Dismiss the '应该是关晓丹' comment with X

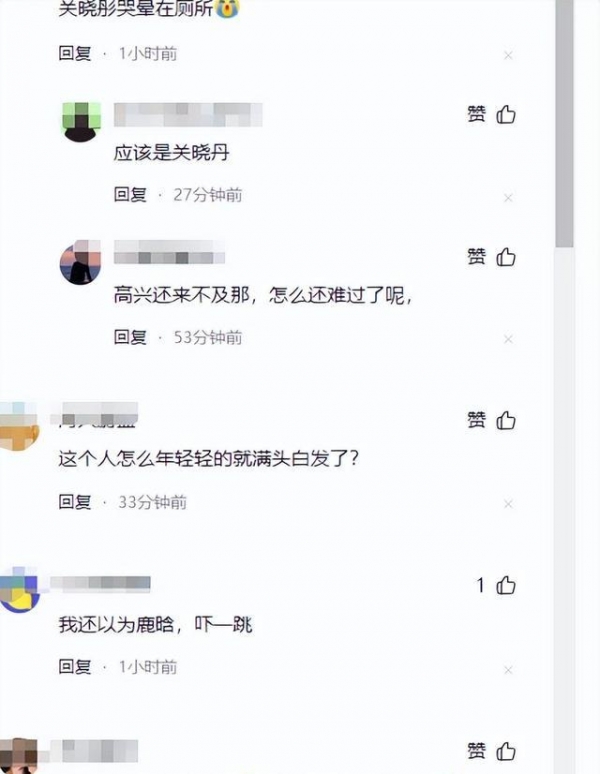click(508, 198)
